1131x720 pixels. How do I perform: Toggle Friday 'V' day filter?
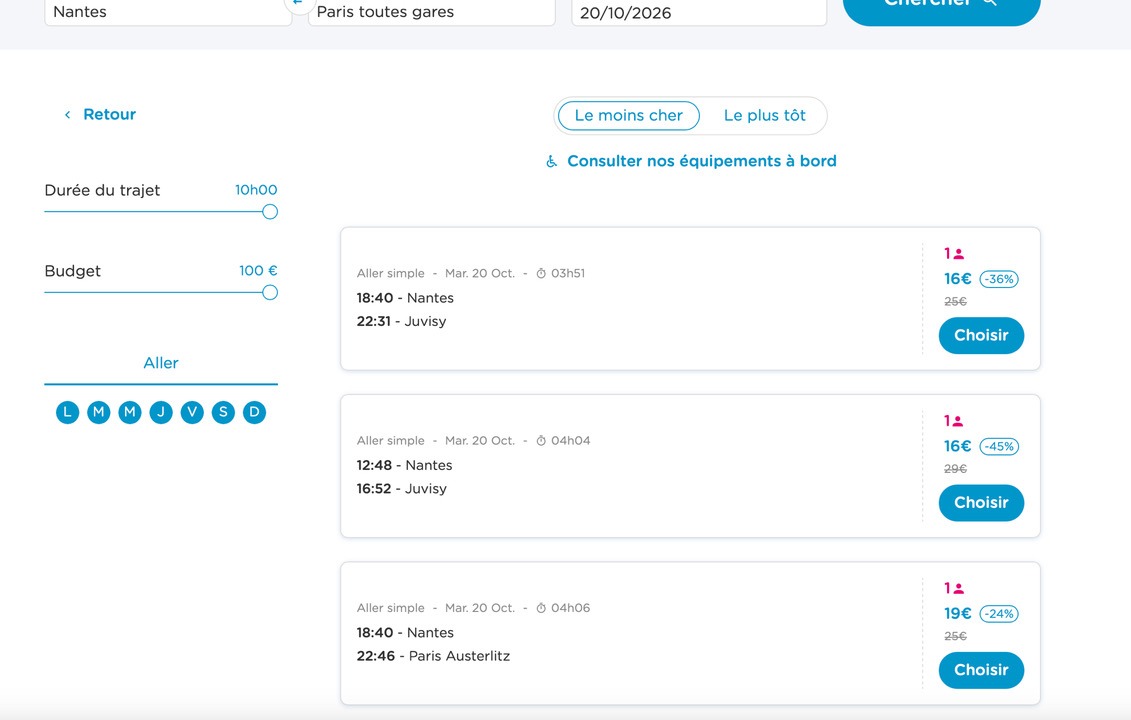pyautogui.click(x=192, y=412)
